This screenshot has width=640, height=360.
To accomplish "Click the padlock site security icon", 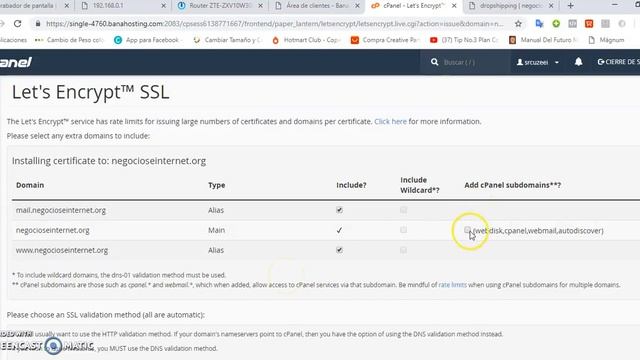I will (38, 24).
